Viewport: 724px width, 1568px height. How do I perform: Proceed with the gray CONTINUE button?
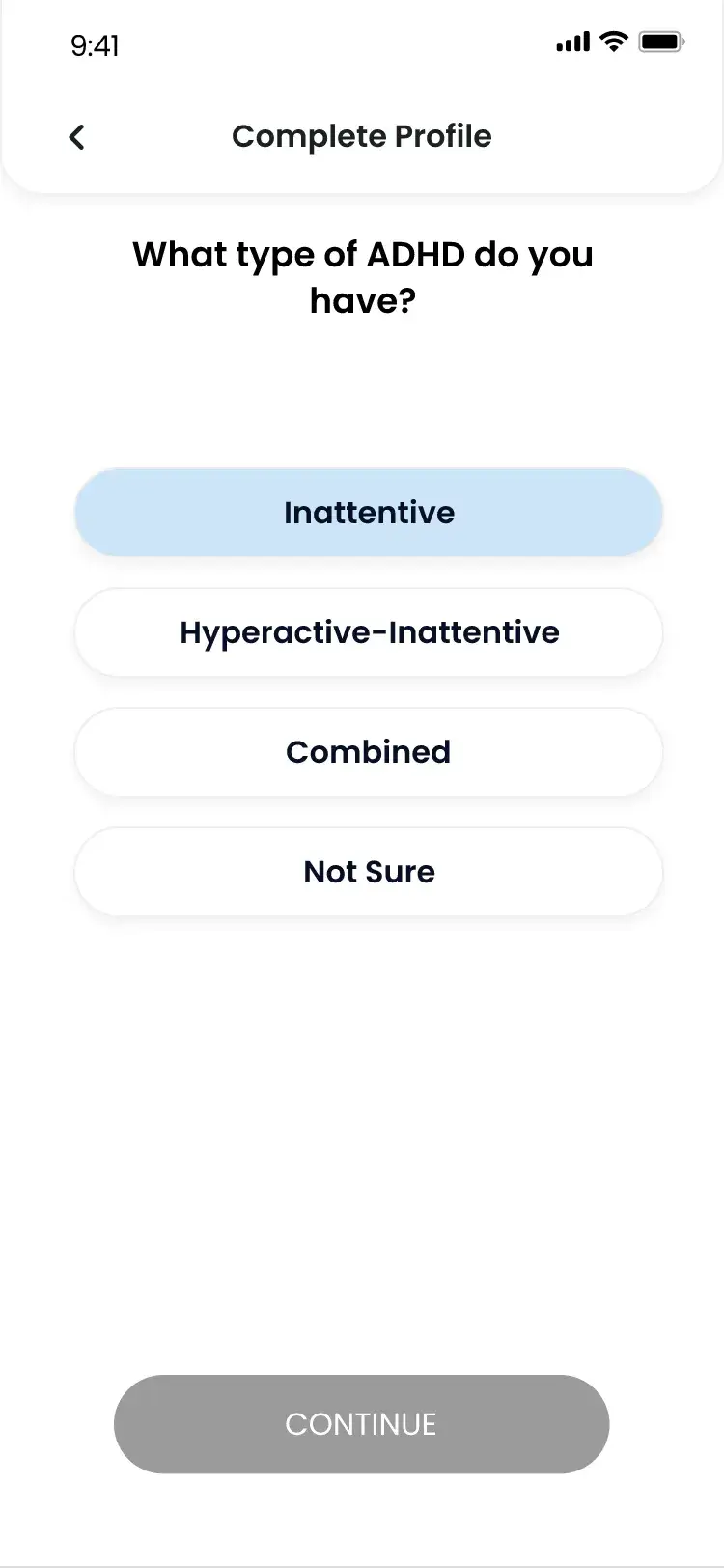[361, 1424]
